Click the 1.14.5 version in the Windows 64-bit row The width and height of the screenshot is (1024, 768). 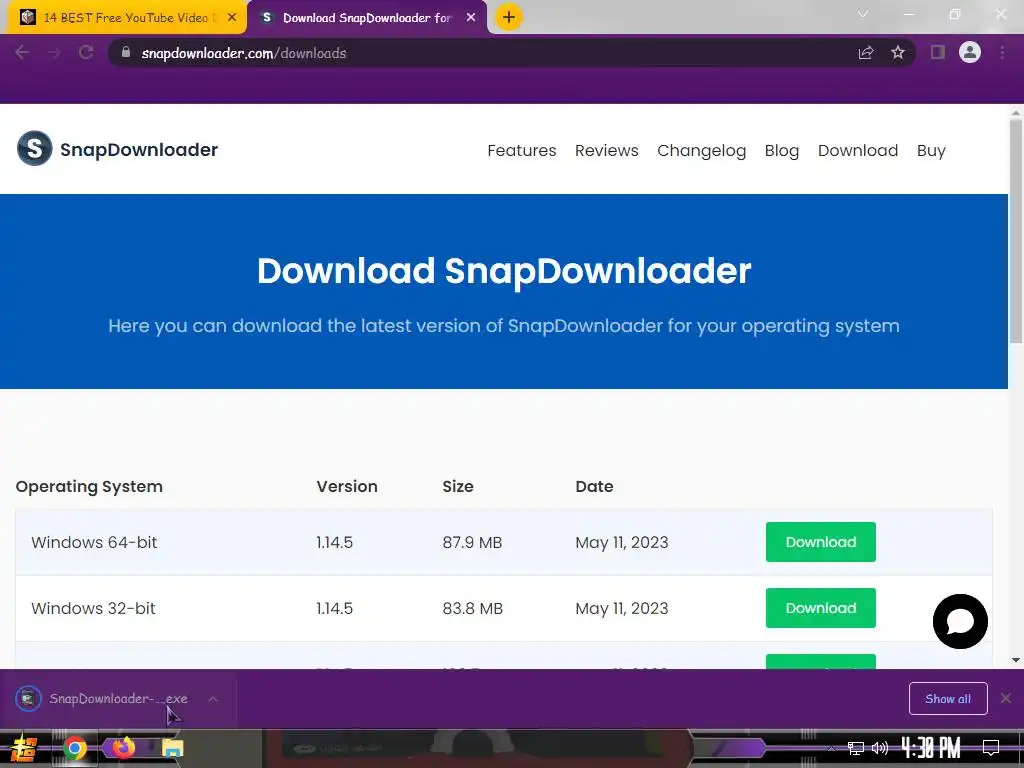click(334, 542)
